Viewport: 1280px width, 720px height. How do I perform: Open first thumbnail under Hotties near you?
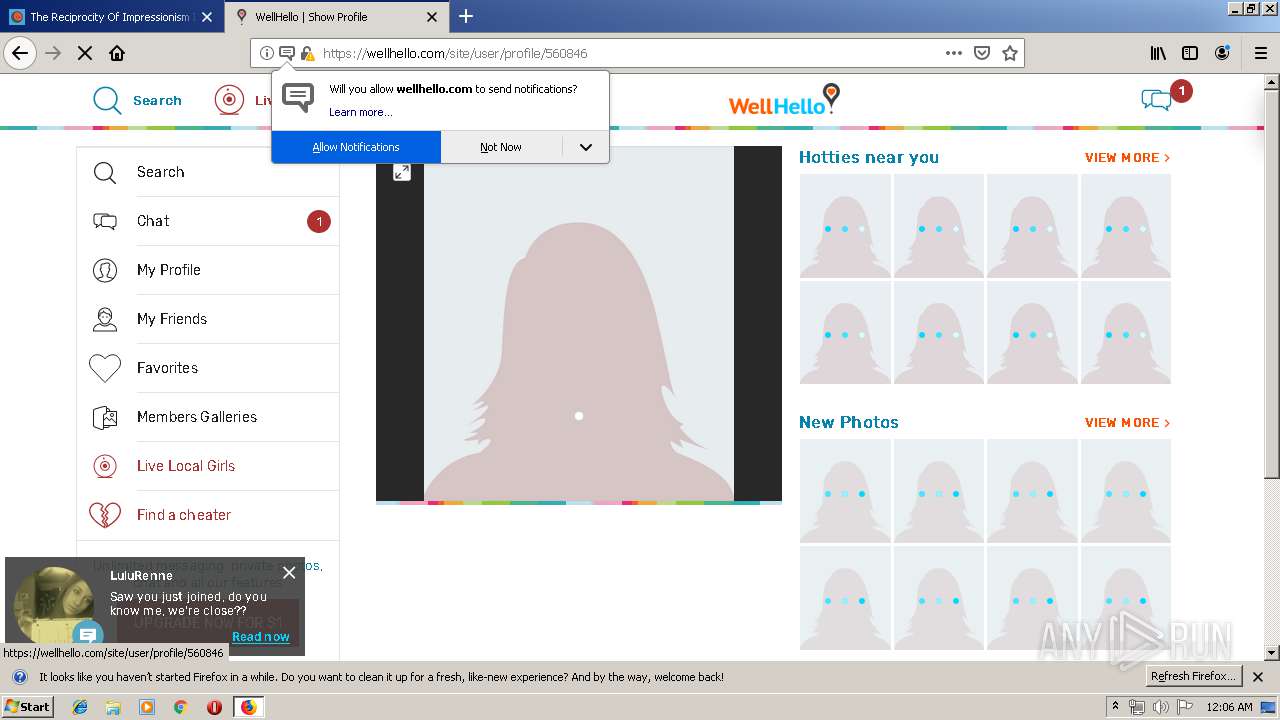845,226
